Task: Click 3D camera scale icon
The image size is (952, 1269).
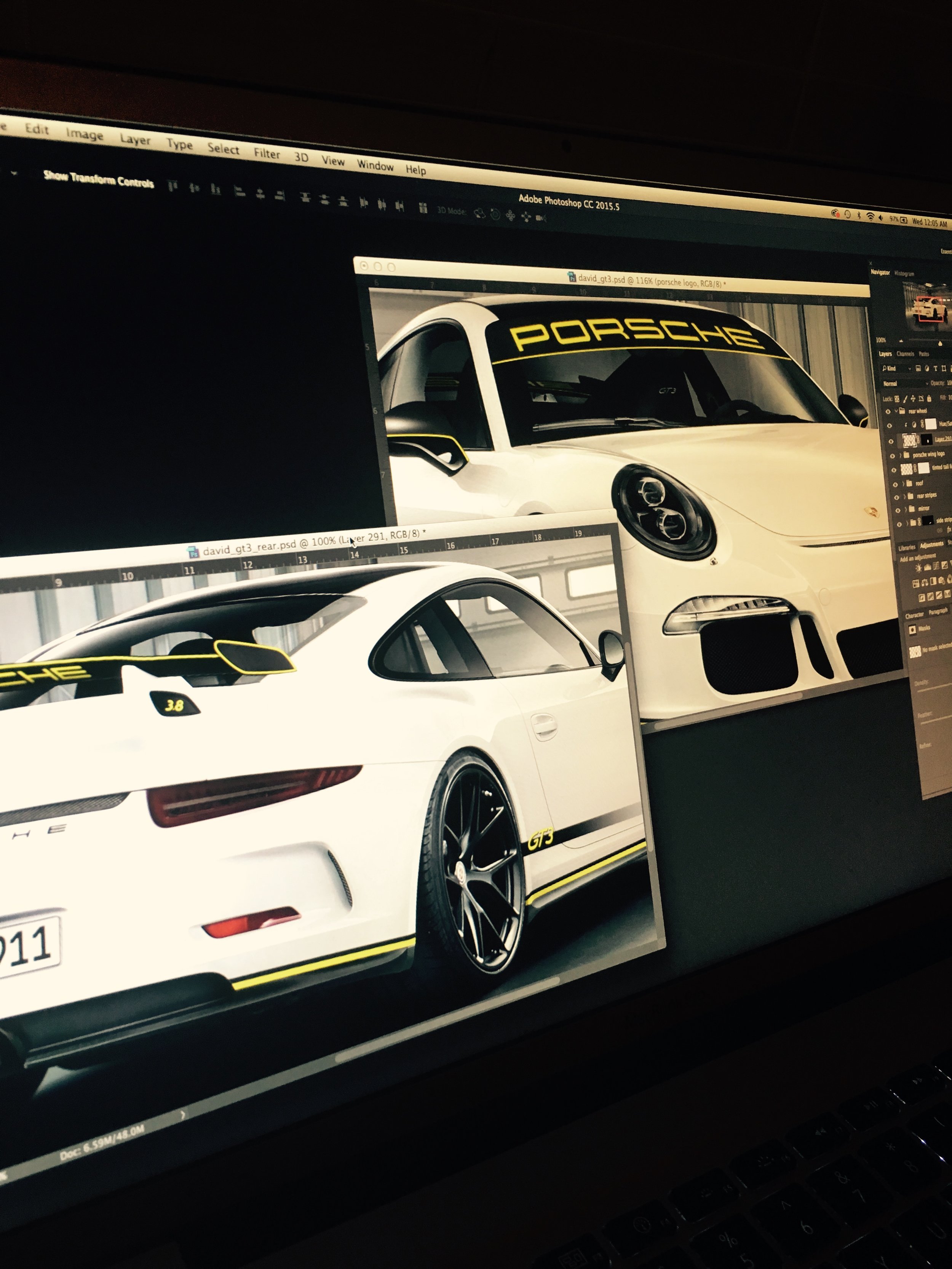Action: [541, 219]
